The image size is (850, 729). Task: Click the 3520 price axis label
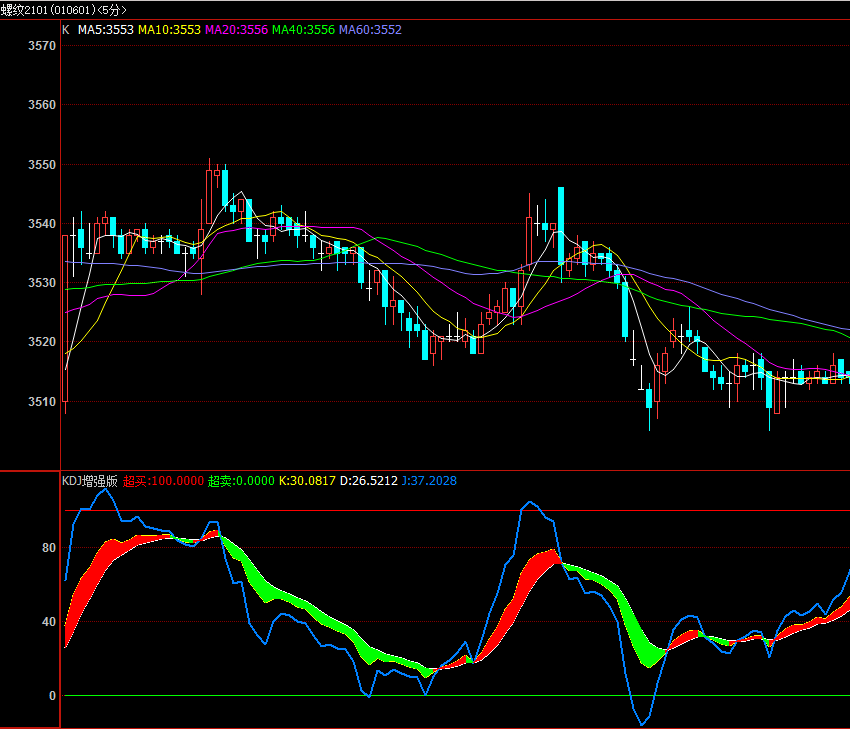pyautogui.click(x=42, y=342)
